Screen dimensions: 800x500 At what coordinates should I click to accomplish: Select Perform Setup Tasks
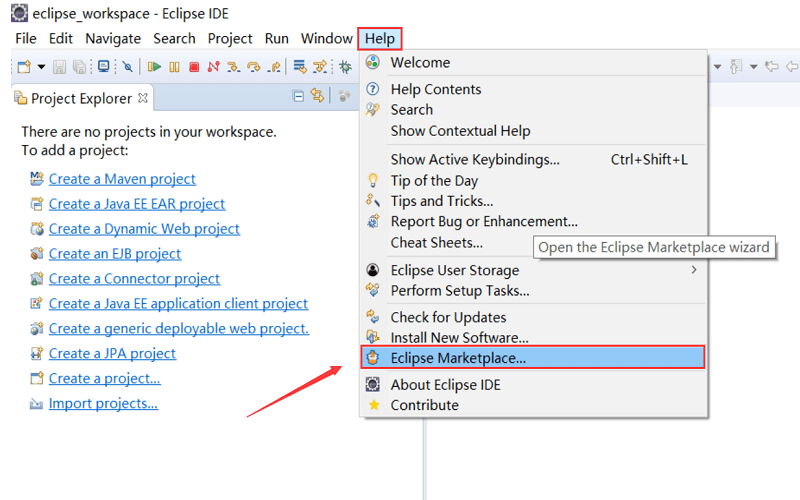533,291
